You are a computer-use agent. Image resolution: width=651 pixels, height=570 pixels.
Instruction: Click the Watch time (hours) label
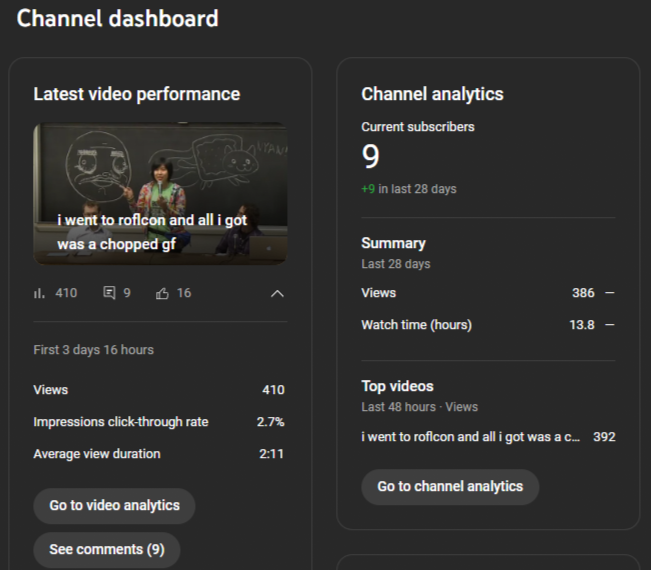coord(416,325)
